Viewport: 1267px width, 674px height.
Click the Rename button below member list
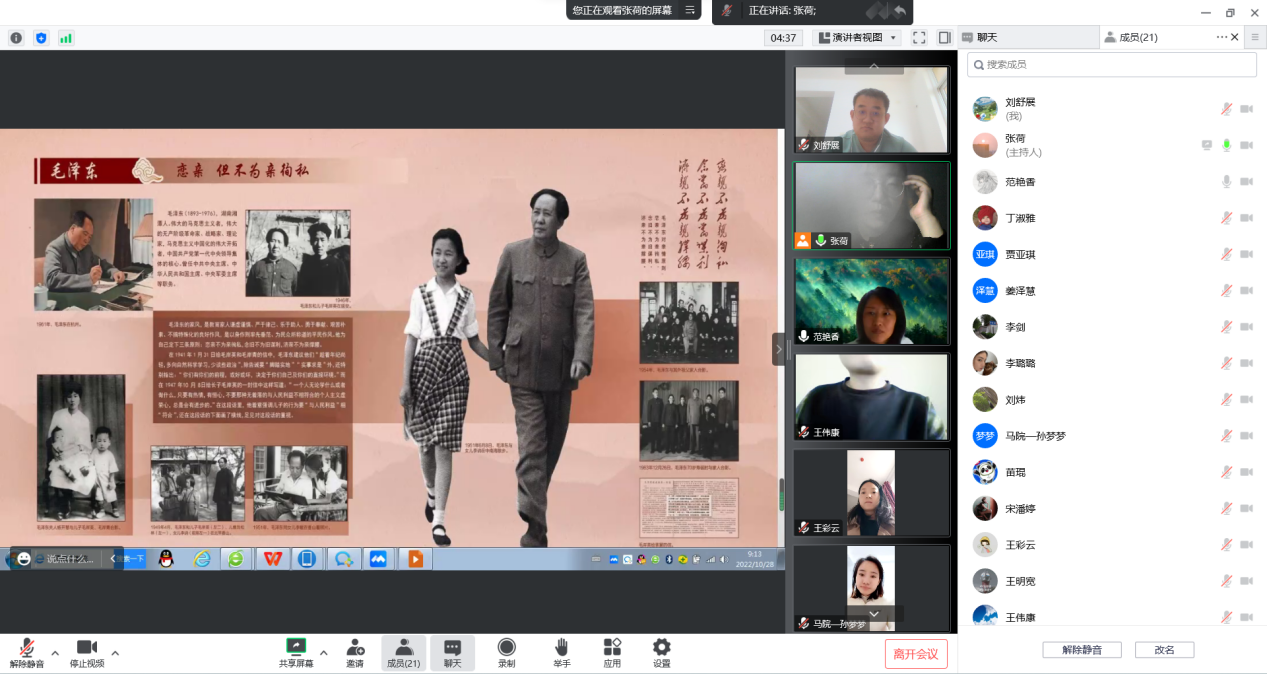click(x=1164, y=650)
